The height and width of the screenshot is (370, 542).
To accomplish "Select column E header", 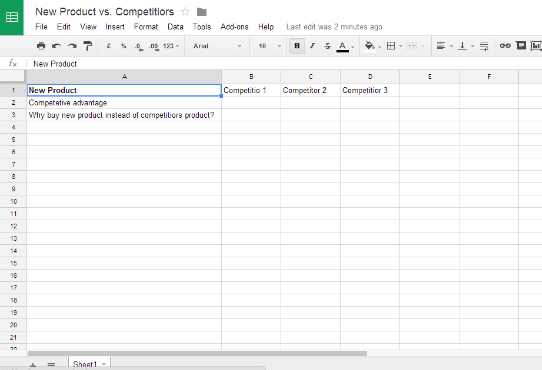I will 429,77.
